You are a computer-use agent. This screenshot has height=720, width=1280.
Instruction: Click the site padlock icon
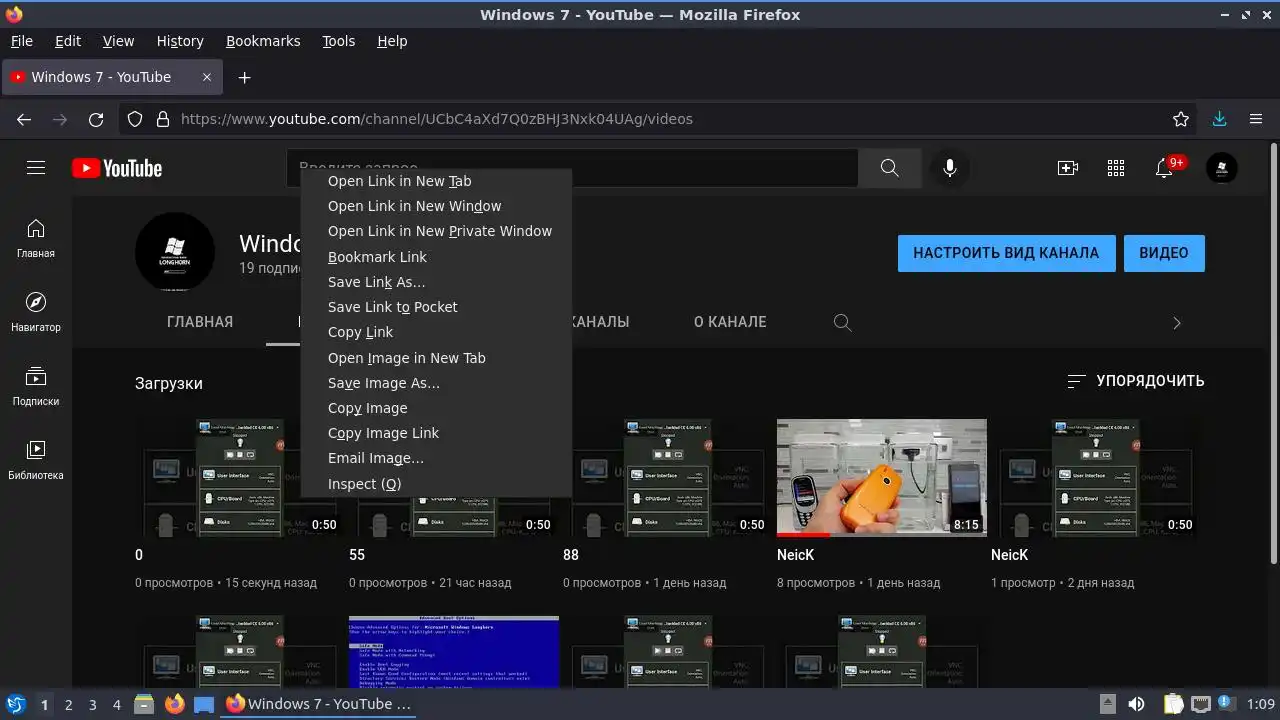point(163,119)
